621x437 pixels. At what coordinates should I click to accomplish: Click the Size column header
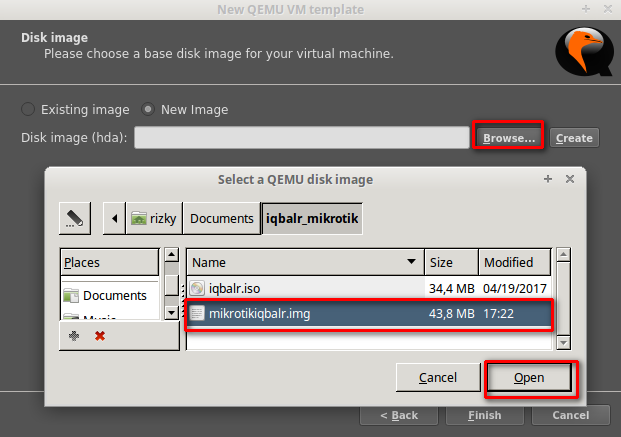pyautogui.click(x=451, y=262)
